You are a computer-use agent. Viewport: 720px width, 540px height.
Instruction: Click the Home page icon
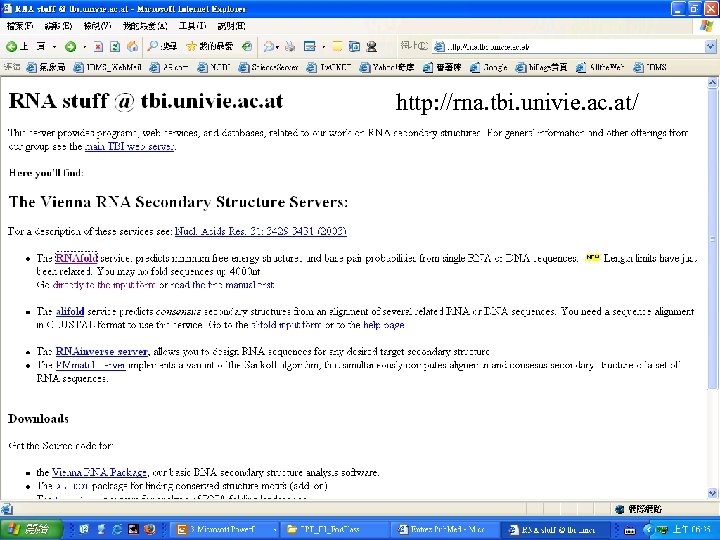click(x=132, y=46)
